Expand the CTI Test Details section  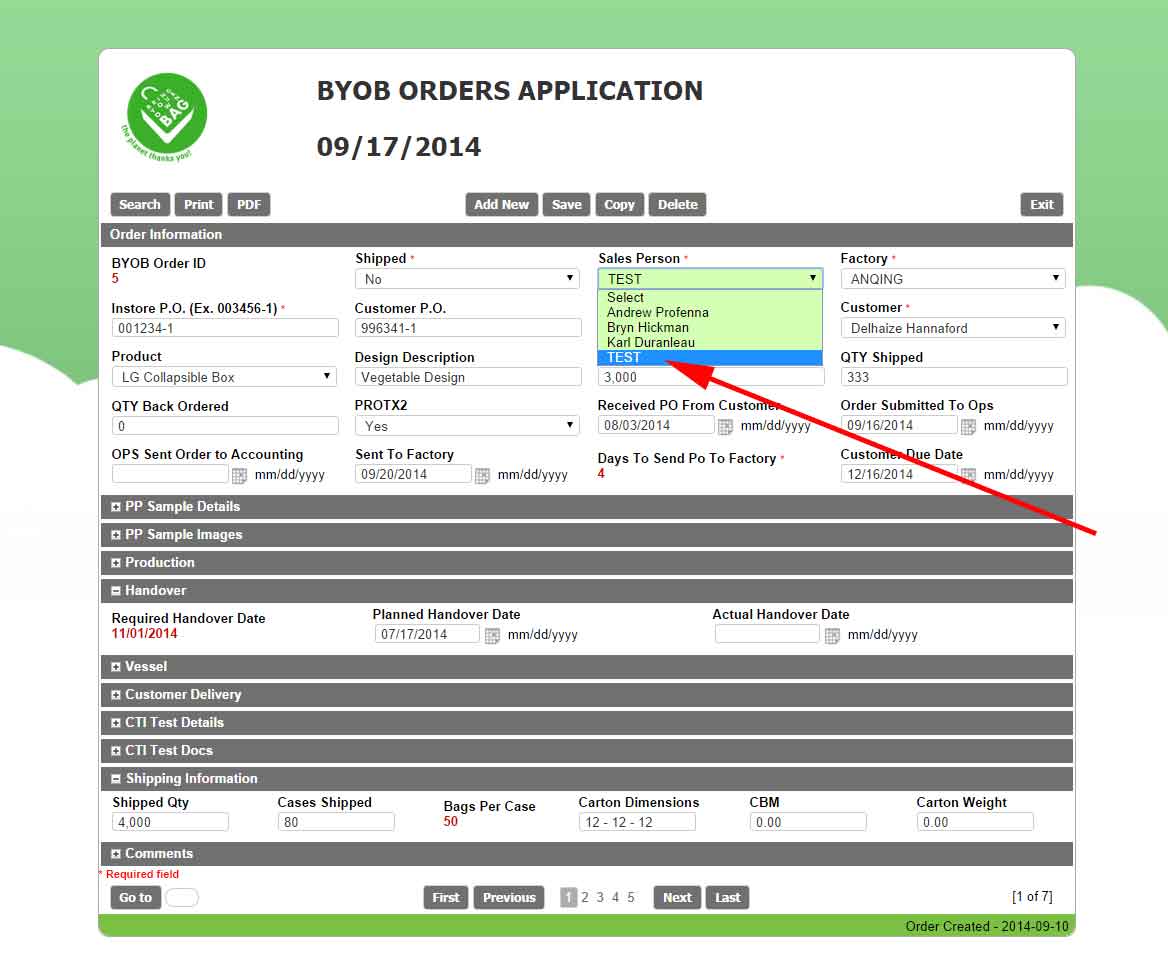(x=115, y=723)
